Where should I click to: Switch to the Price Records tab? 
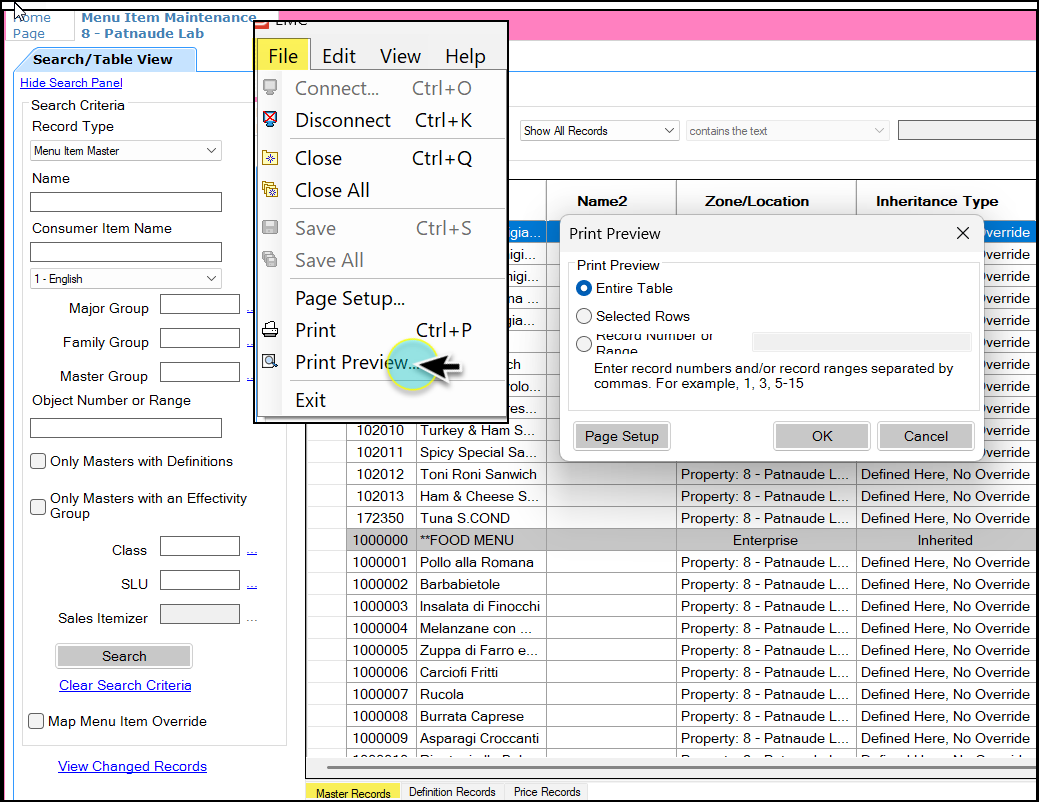point(547,792)
